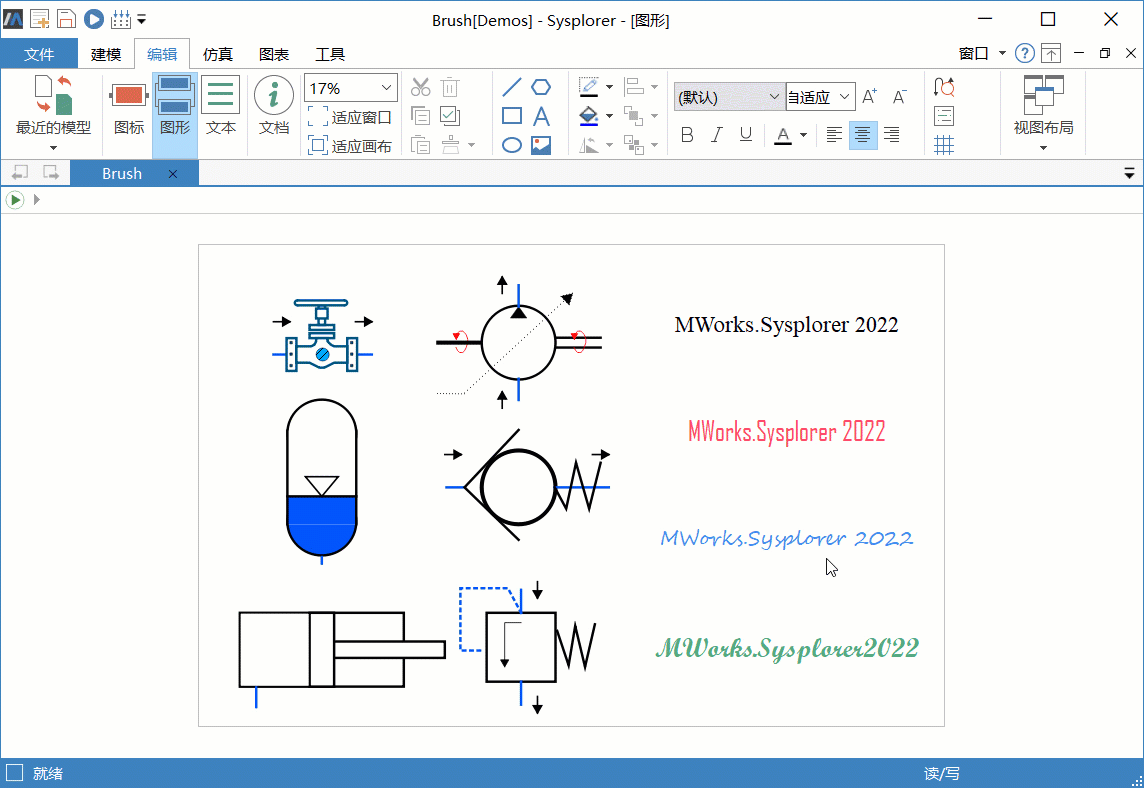Click 适应窗口 fit to window

coord(350,117)
